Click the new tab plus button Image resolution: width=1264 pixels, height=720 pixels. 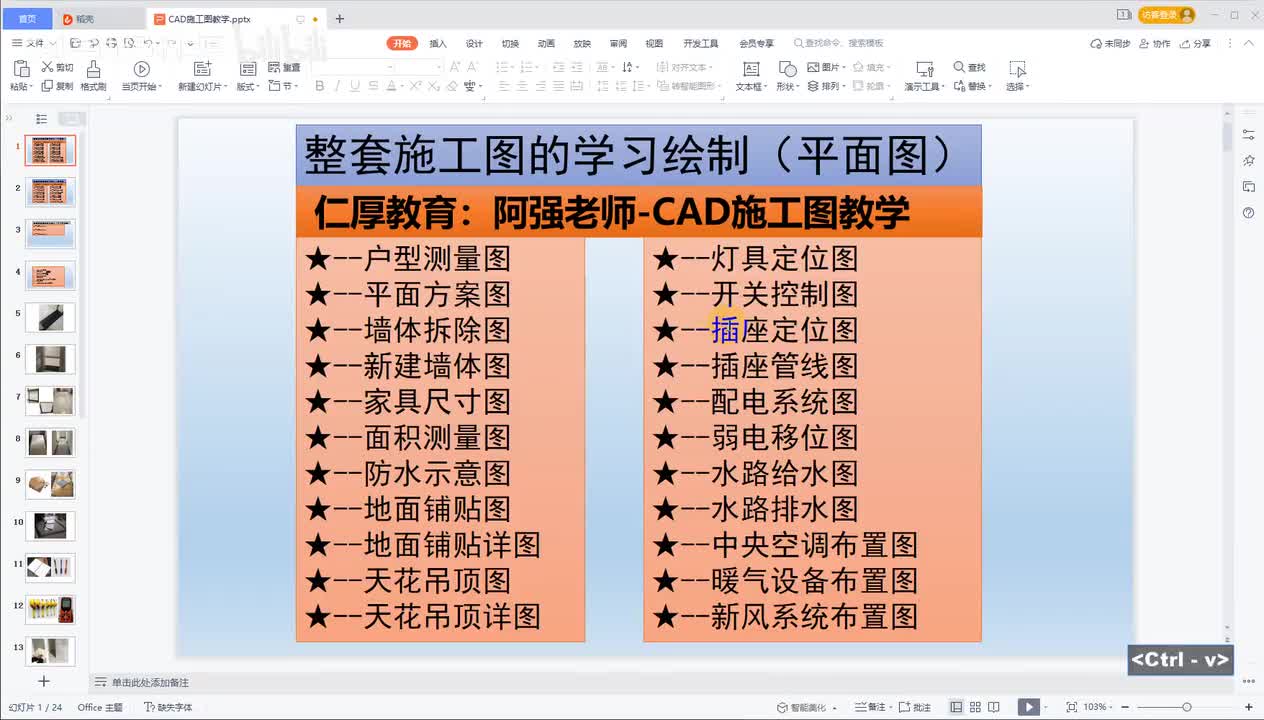pyautogui.click(x=340, y=18)
